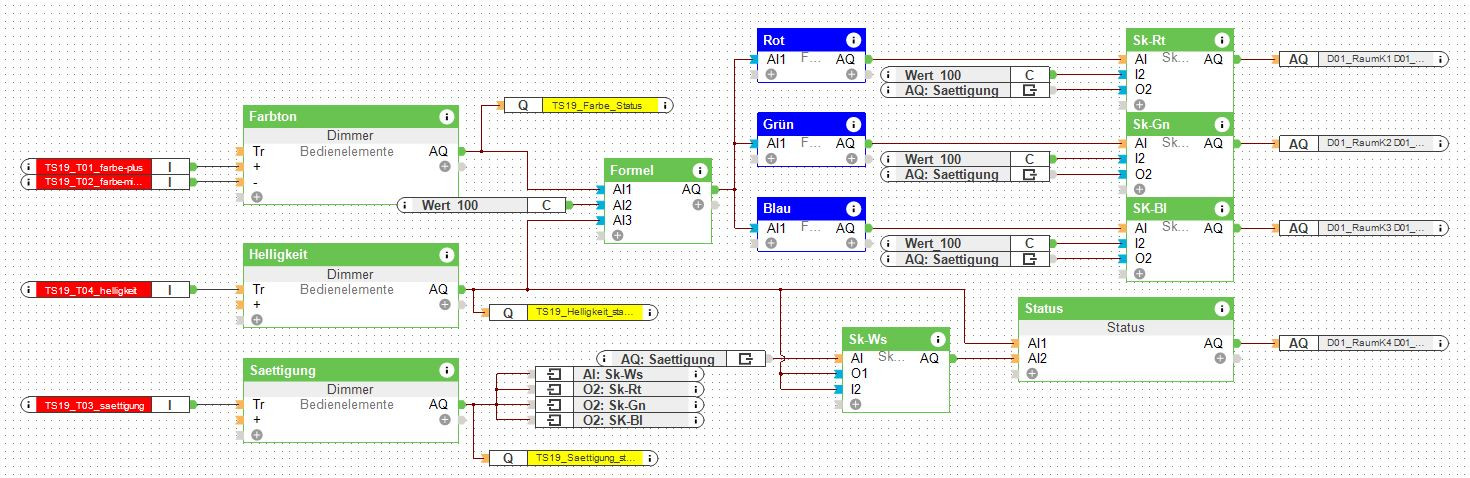This screenshot has height=478, width=1470.
Task: Select the Saettigung block title bar
Action: (x=351, y=370)
